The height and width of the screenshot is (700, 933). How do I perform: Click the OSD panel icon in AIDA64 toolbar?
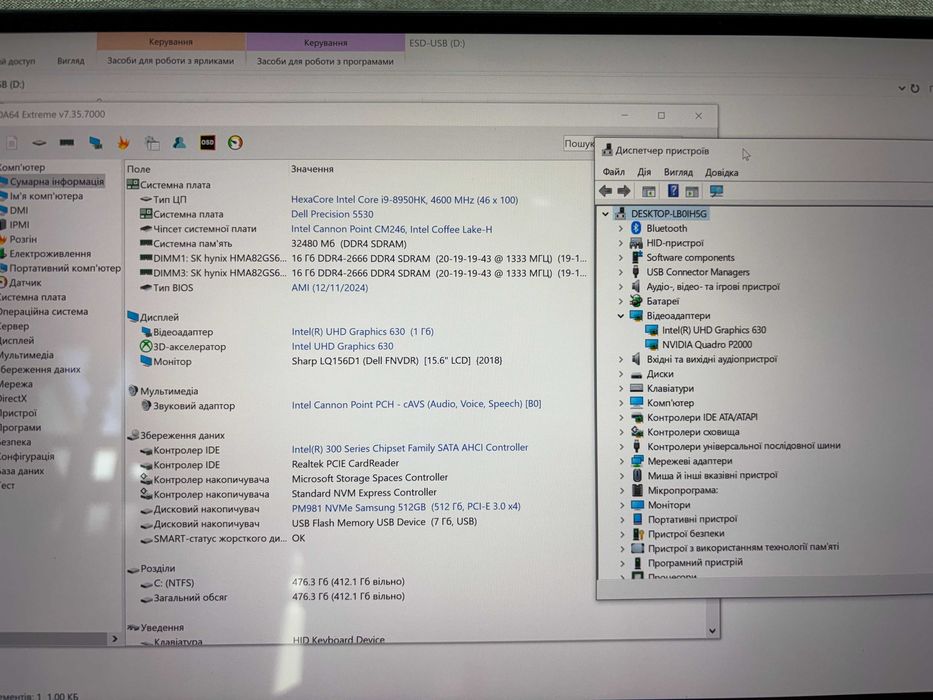point(207,142)
